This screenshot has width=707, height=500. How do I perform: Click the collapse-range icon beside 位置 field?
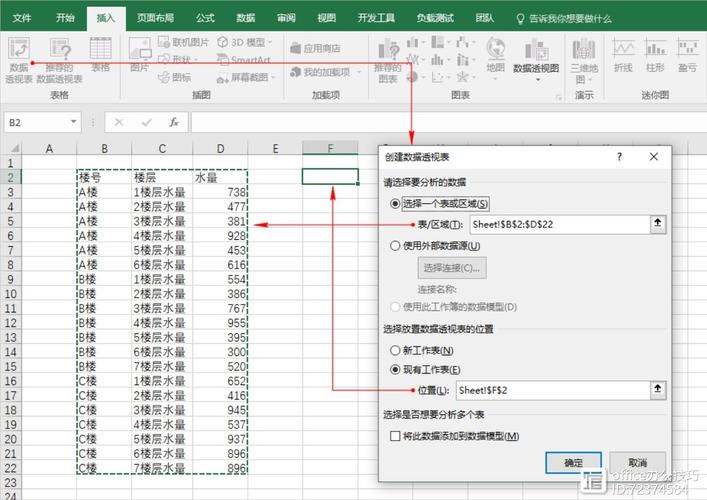(658, 390)
